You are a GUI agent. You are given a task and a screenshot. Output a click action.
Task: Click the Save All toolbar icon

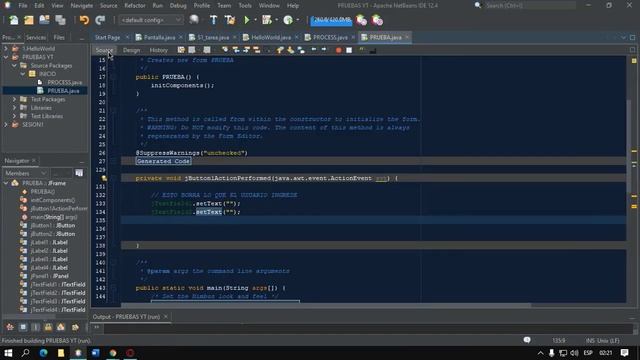coord(60,20)
